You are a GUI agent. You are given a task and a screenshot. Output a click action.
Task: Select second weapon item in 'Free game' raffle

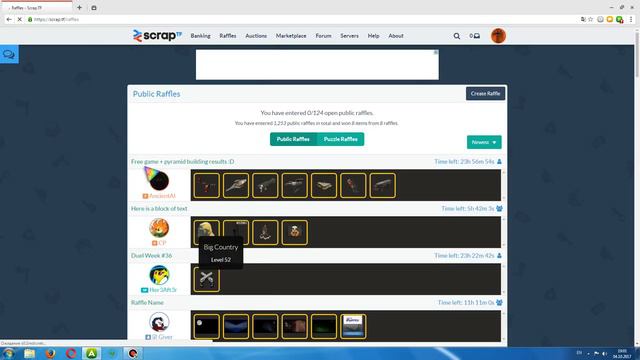tap(236, 185)
